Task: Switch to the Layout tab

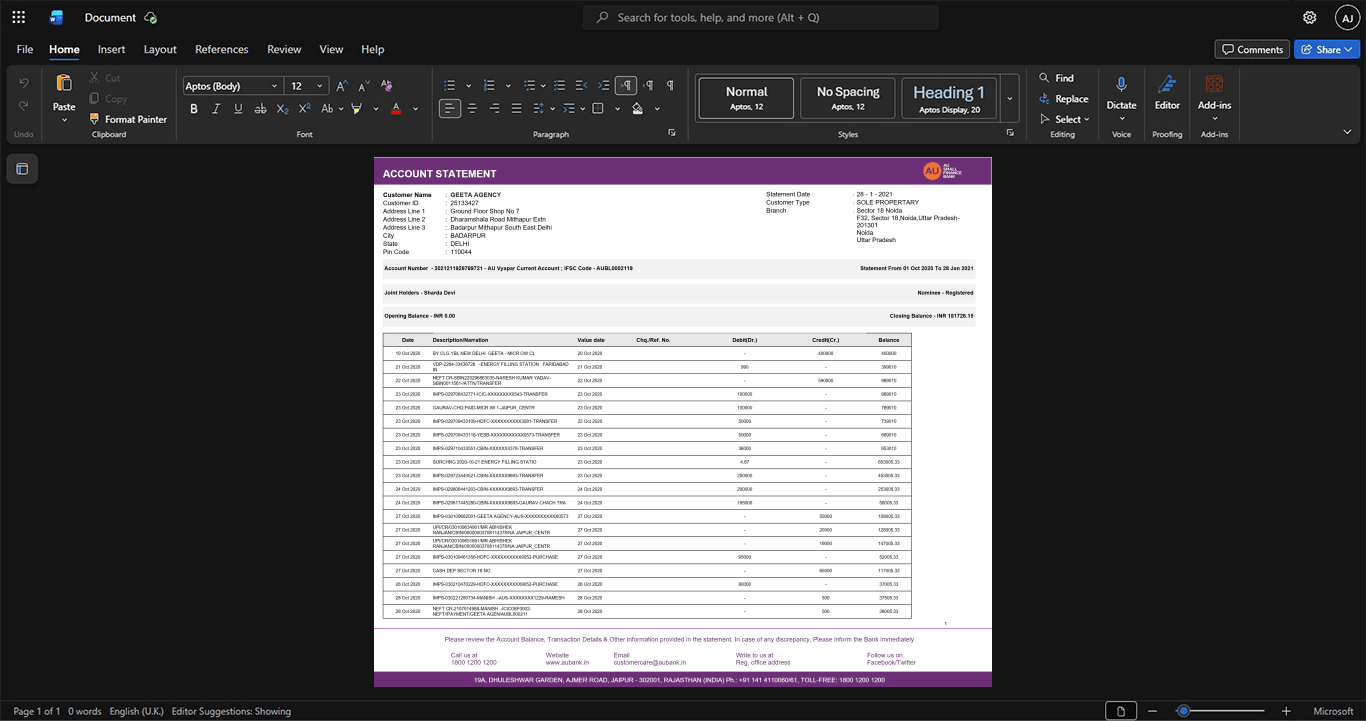Action: point(160,49)
